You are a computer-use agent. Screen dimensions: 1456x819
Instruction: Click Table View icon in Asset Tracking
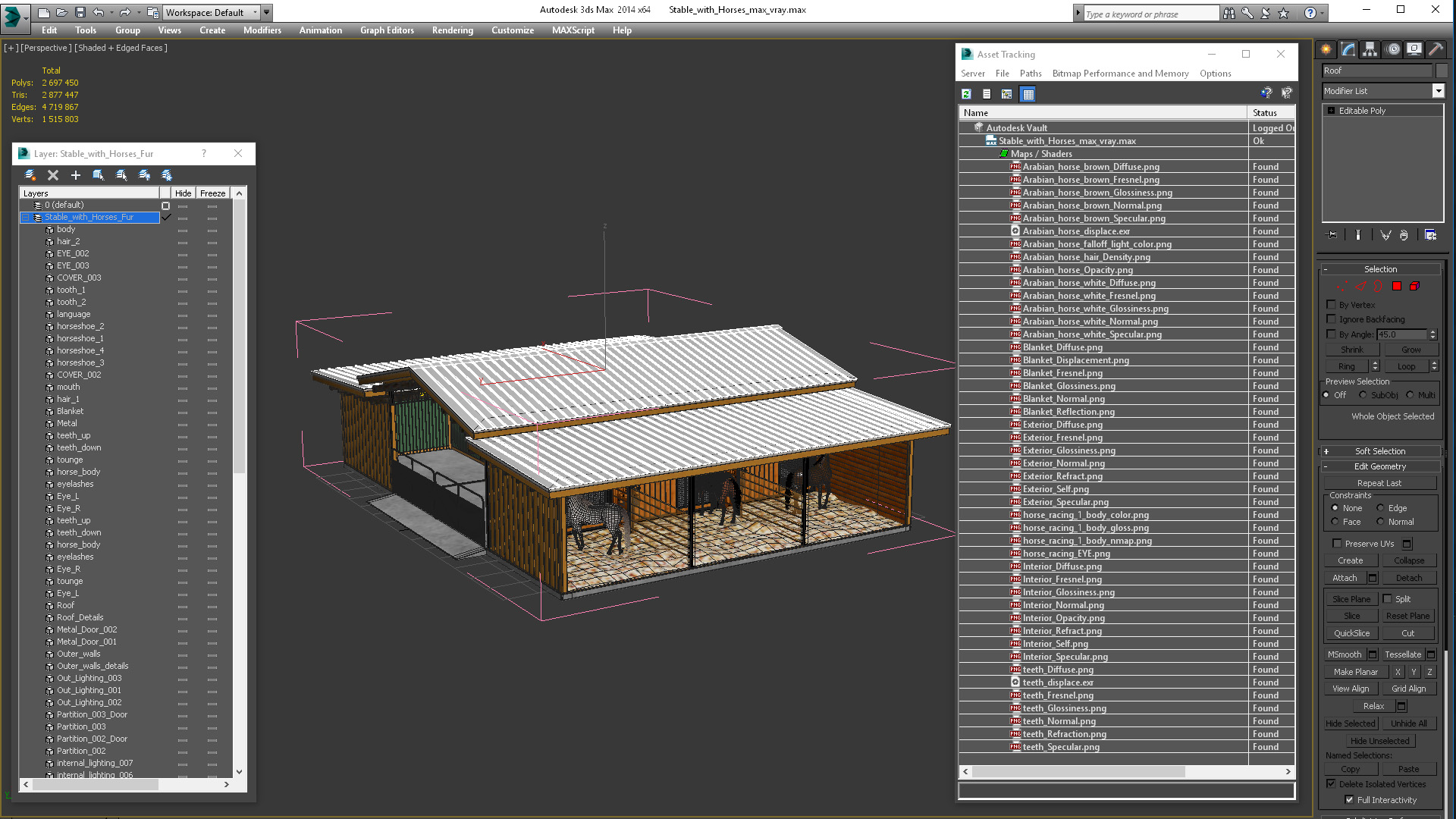(1028, 94)
